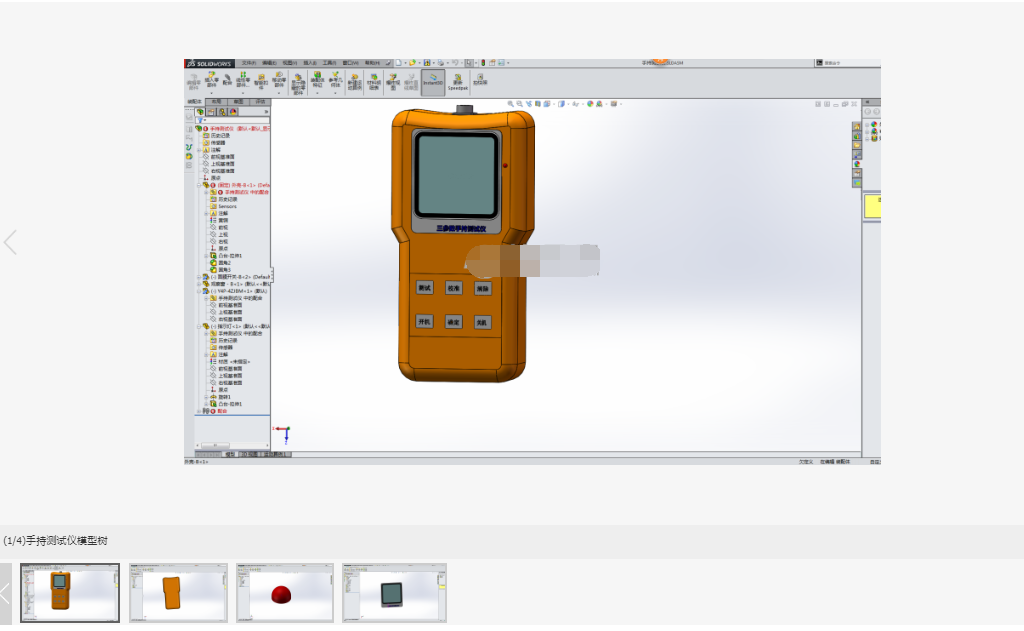Collapse the 外壳-8<1> component node
This screenshot has height=631, width=1024.
coord(199,186)
